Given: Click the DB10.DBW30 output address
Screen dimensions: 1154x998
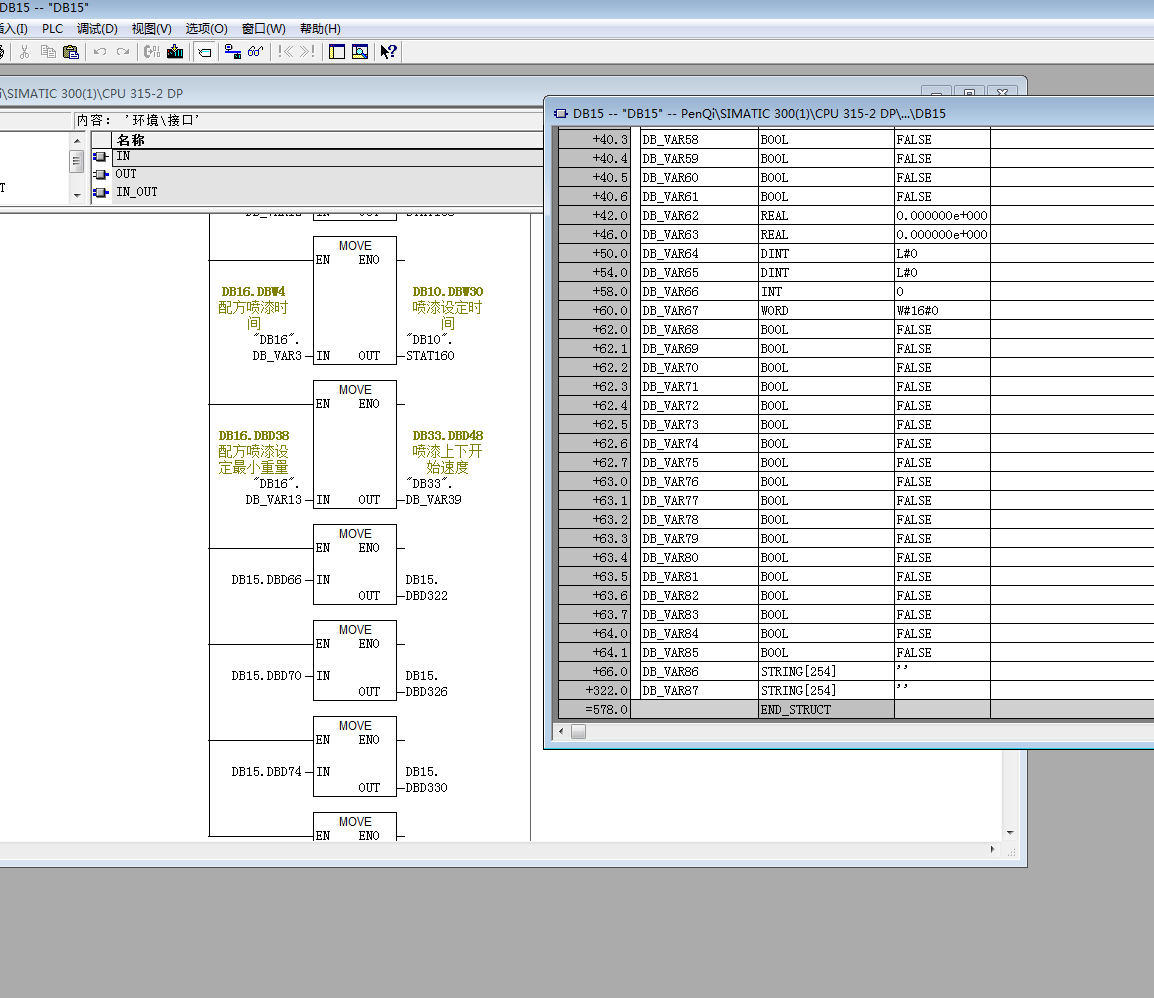Looking at the screenshot, I should (447, 291).
